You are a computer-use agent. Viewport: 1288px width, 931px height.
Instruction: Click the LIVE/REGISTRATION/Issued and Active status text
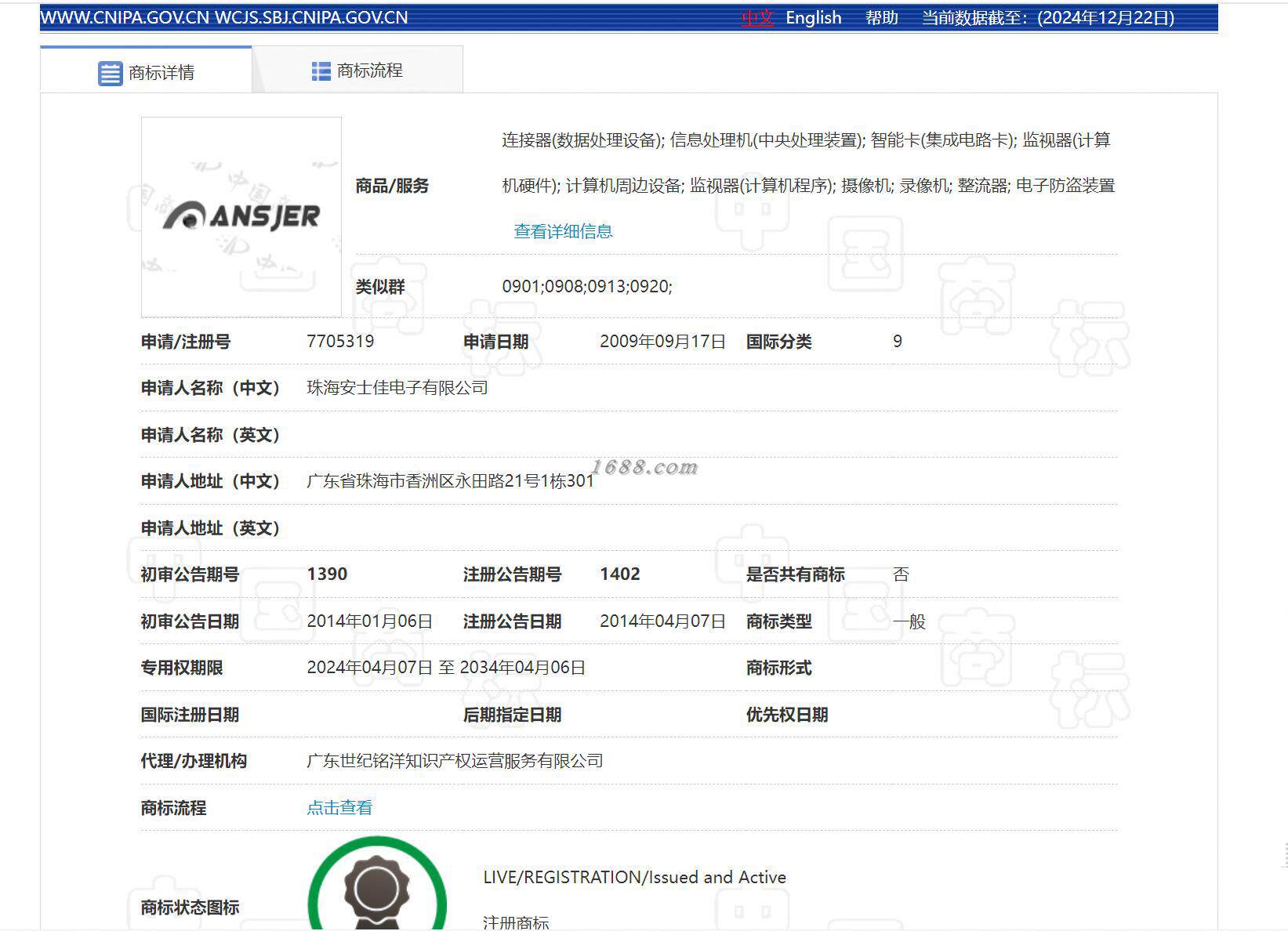point(635,878)
